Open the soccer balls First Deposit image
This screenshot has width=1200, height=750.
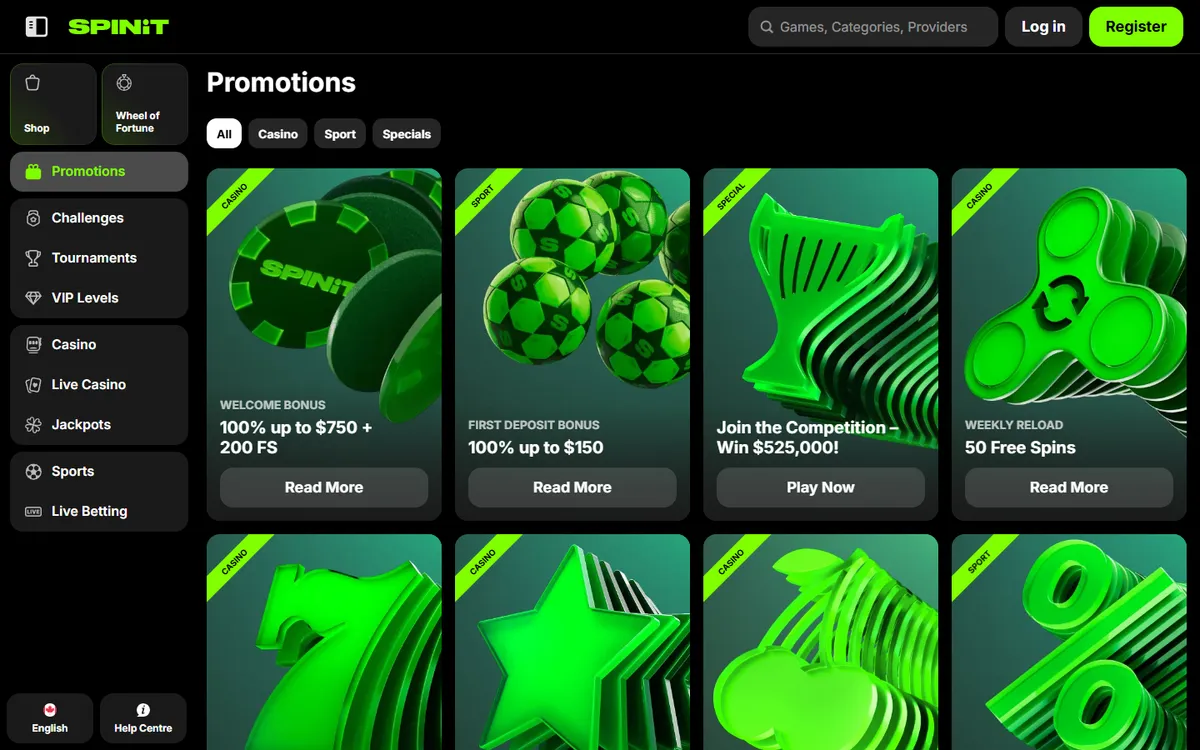coord(572,285)
